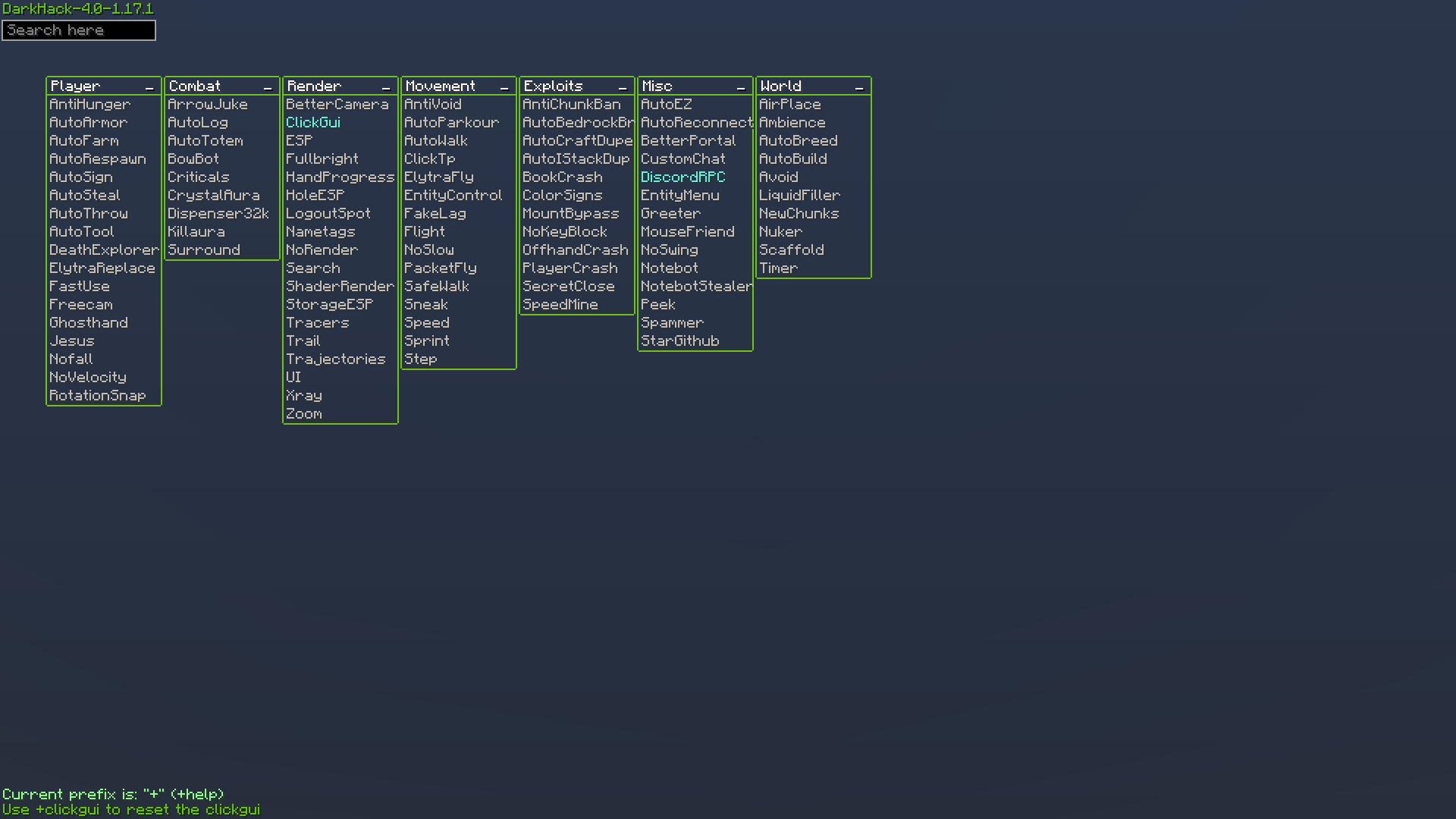Viewport: 1456px width, 819px height.
Task: Select the World category header
Action: [781, 86]
